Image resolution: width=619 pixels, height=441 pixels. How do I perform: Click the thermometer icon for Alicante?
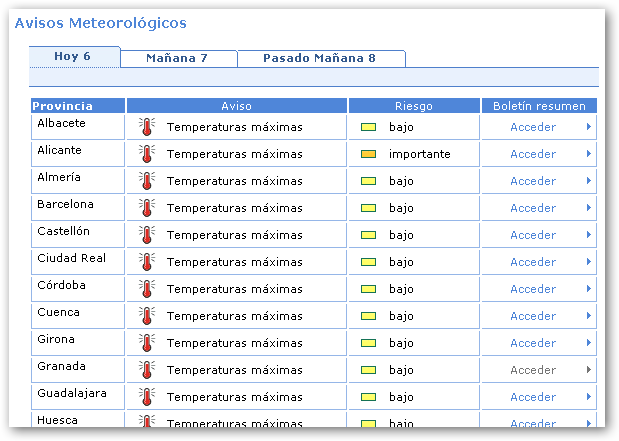(147, 154)
